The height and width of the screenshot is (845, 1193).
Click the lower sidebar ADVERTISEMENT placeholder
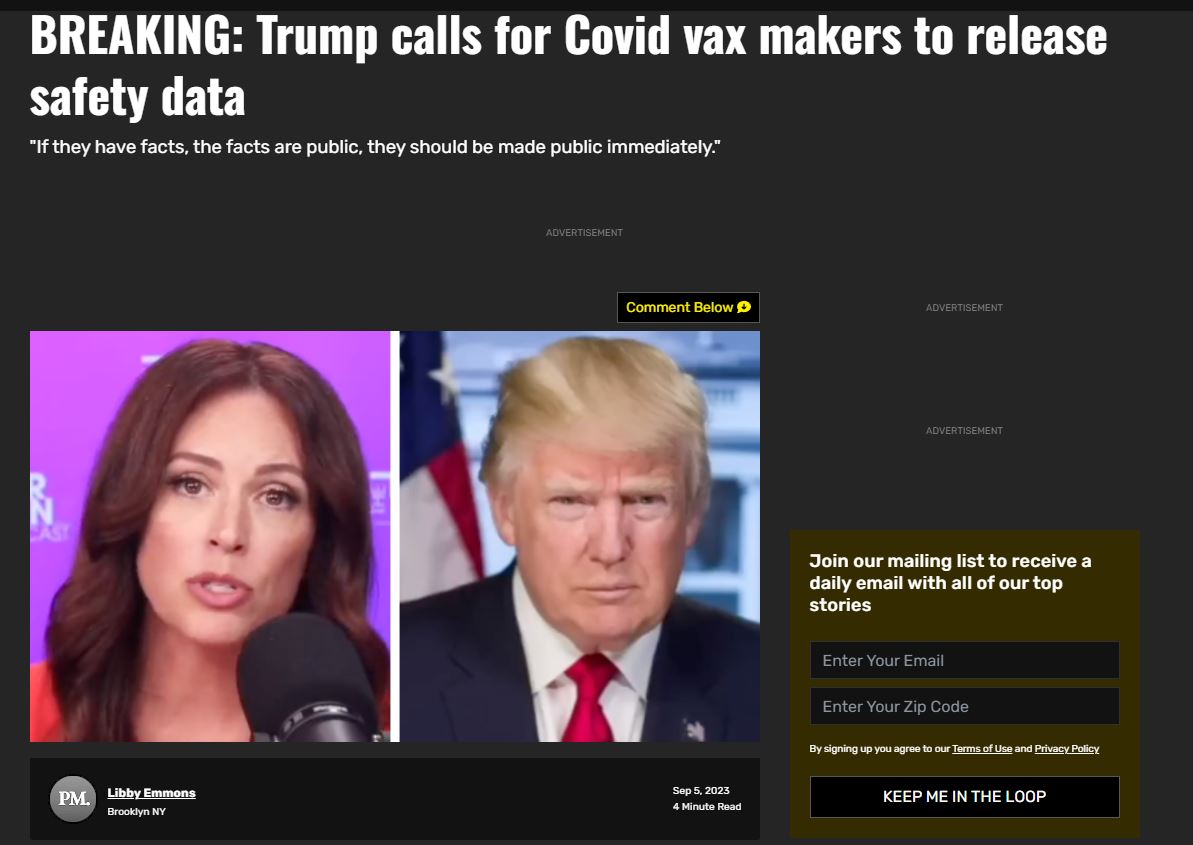tap(964, 430)
